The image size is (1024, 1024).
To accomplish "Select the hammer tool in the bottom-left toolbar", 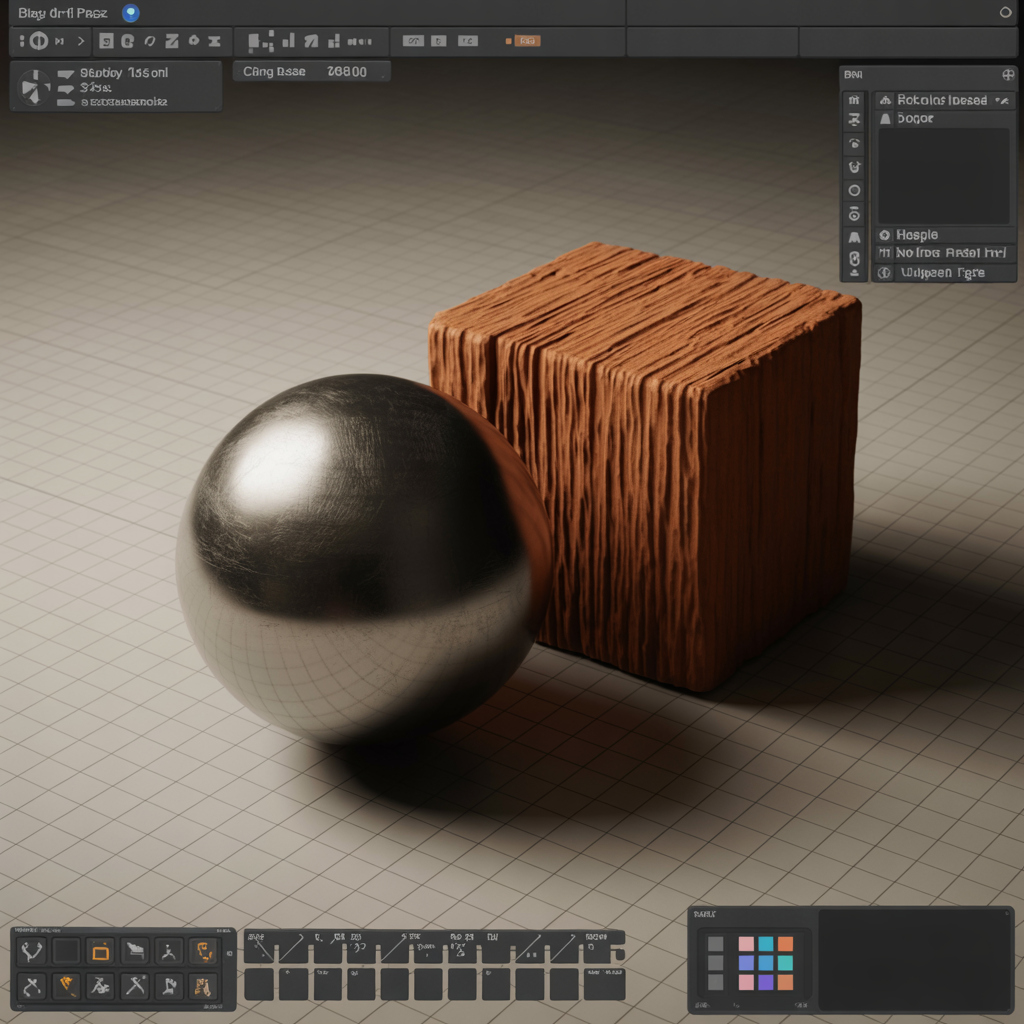I will 136,985.
